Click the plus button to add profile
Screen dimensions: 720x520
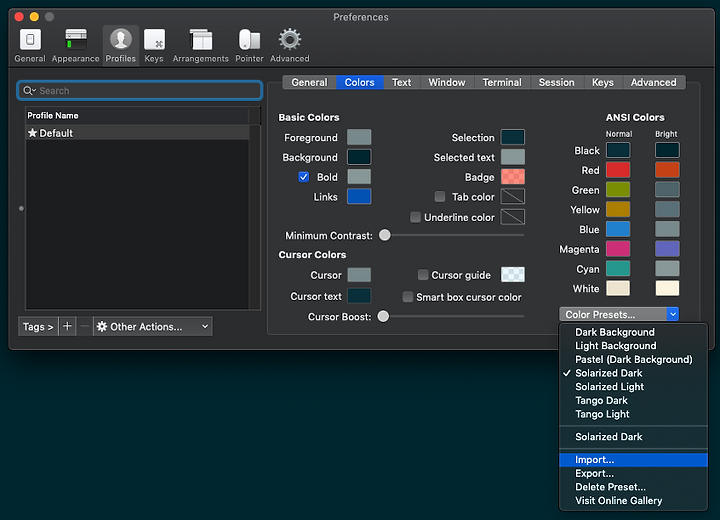67,326
